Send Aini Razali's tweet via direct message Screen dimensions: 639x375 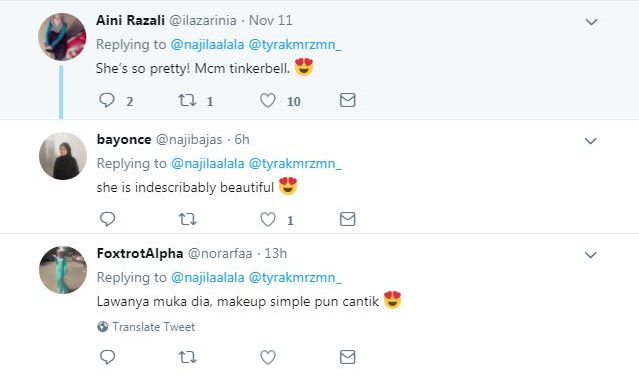tap(348, 100)
